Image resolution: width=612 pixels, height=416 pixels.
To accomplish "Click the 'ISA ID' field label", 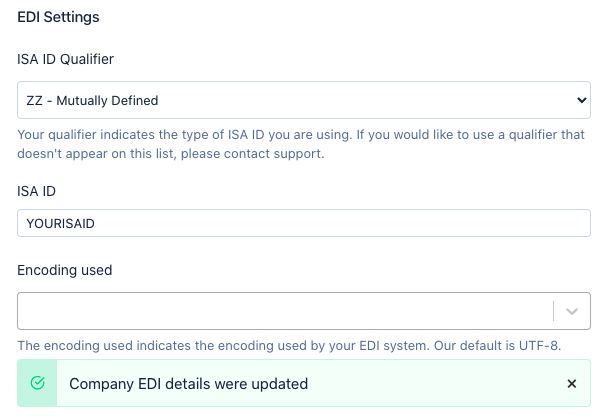I will (36, 191).
